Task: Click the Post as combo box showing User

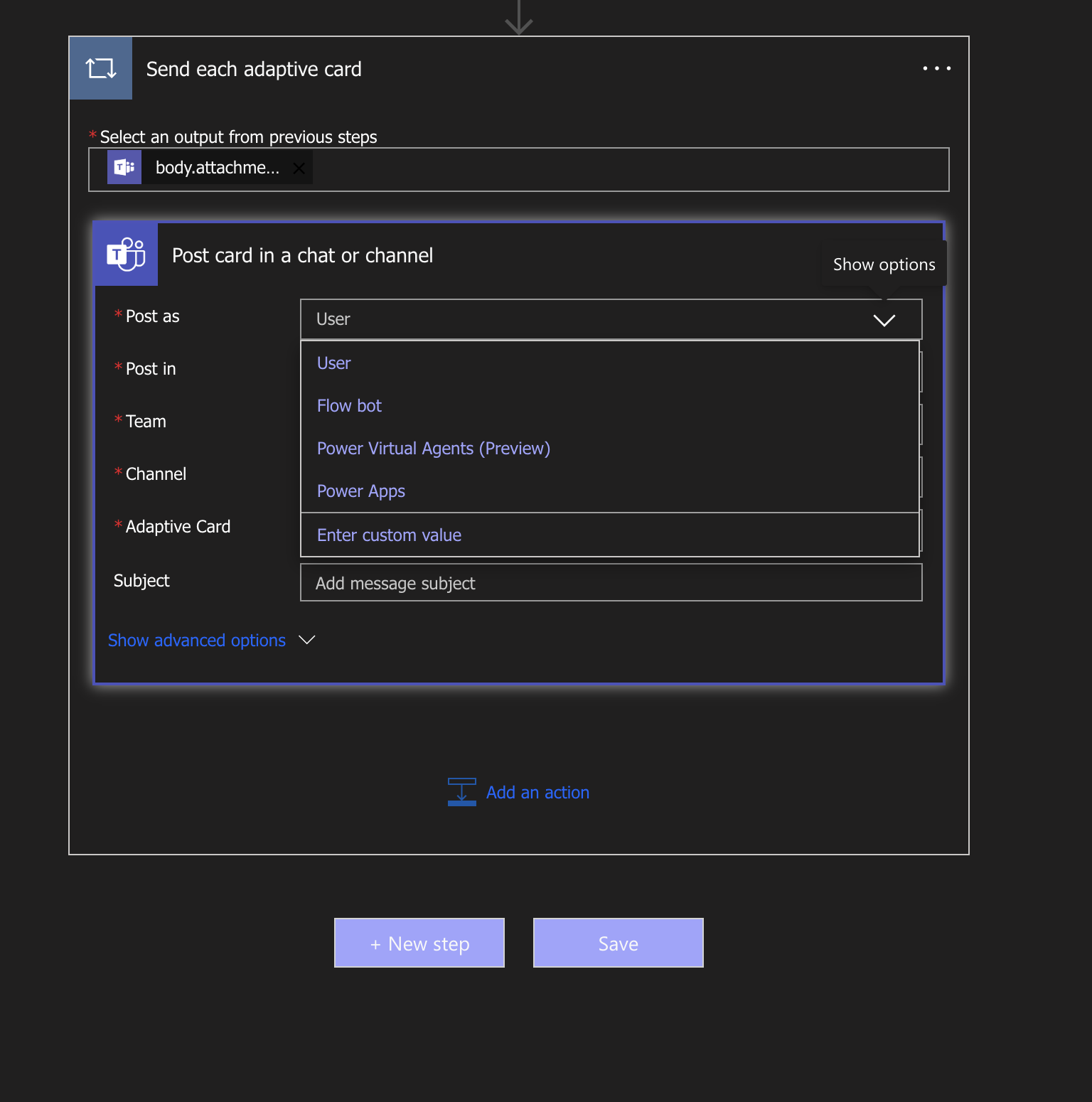Action: coord(611,319)
